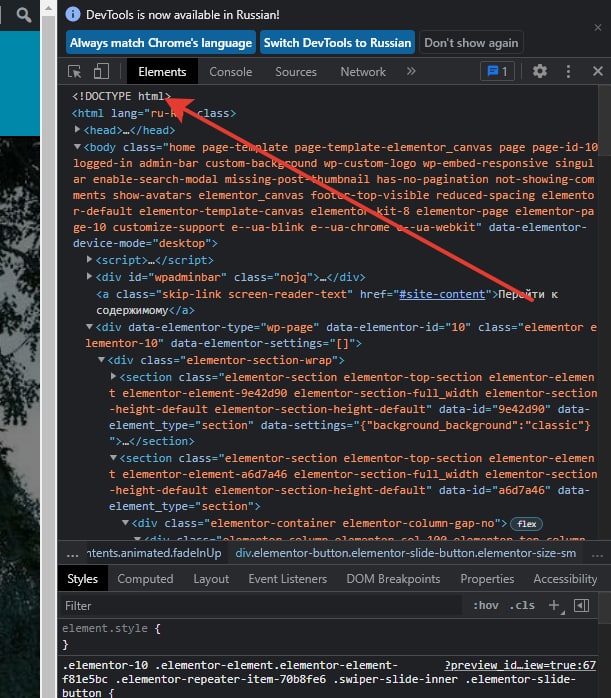The image size is (611, 698).
Task: Toggle the .cls element classes panel
Action: coord(522,605)
